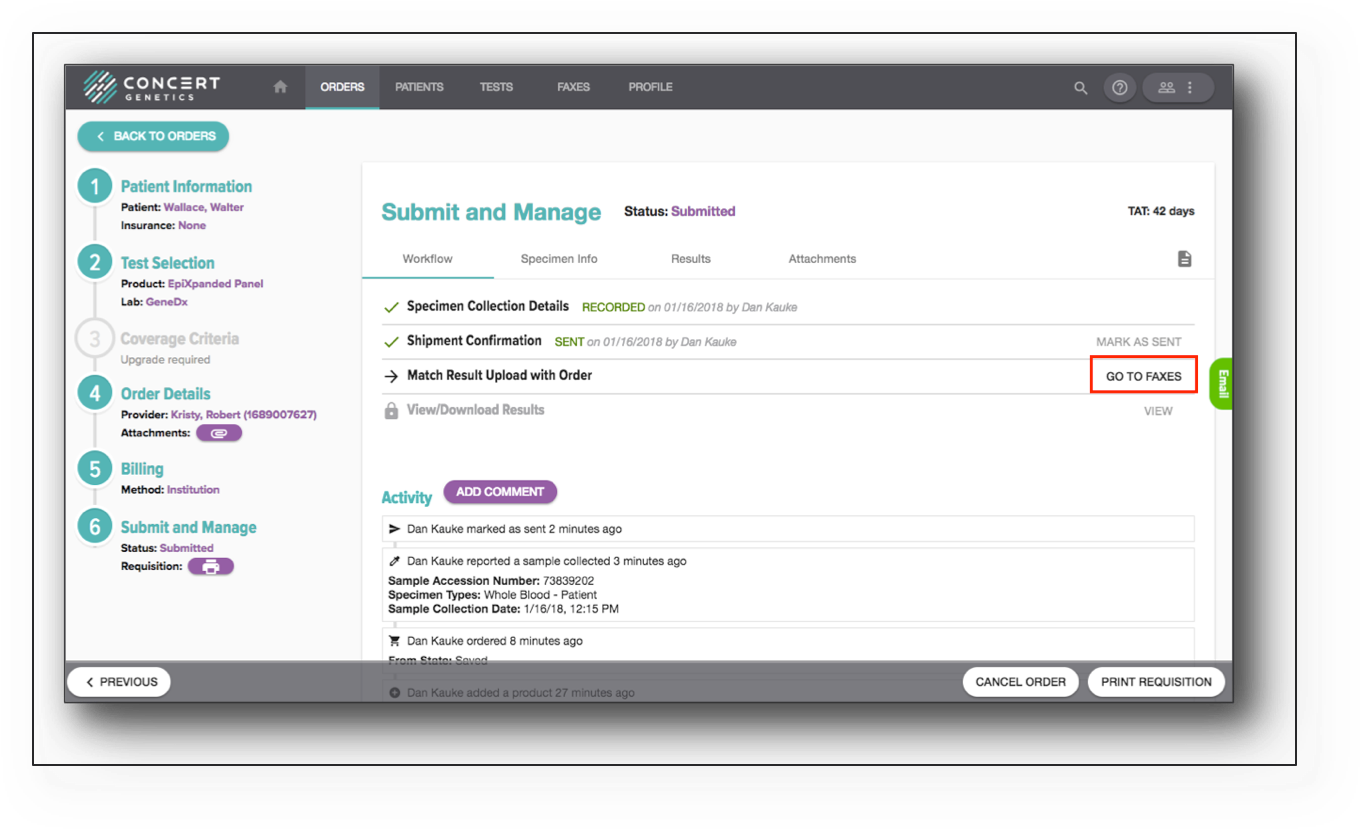Switch to the Results tab
The image size is (1362, 831).
pos(690,258)
